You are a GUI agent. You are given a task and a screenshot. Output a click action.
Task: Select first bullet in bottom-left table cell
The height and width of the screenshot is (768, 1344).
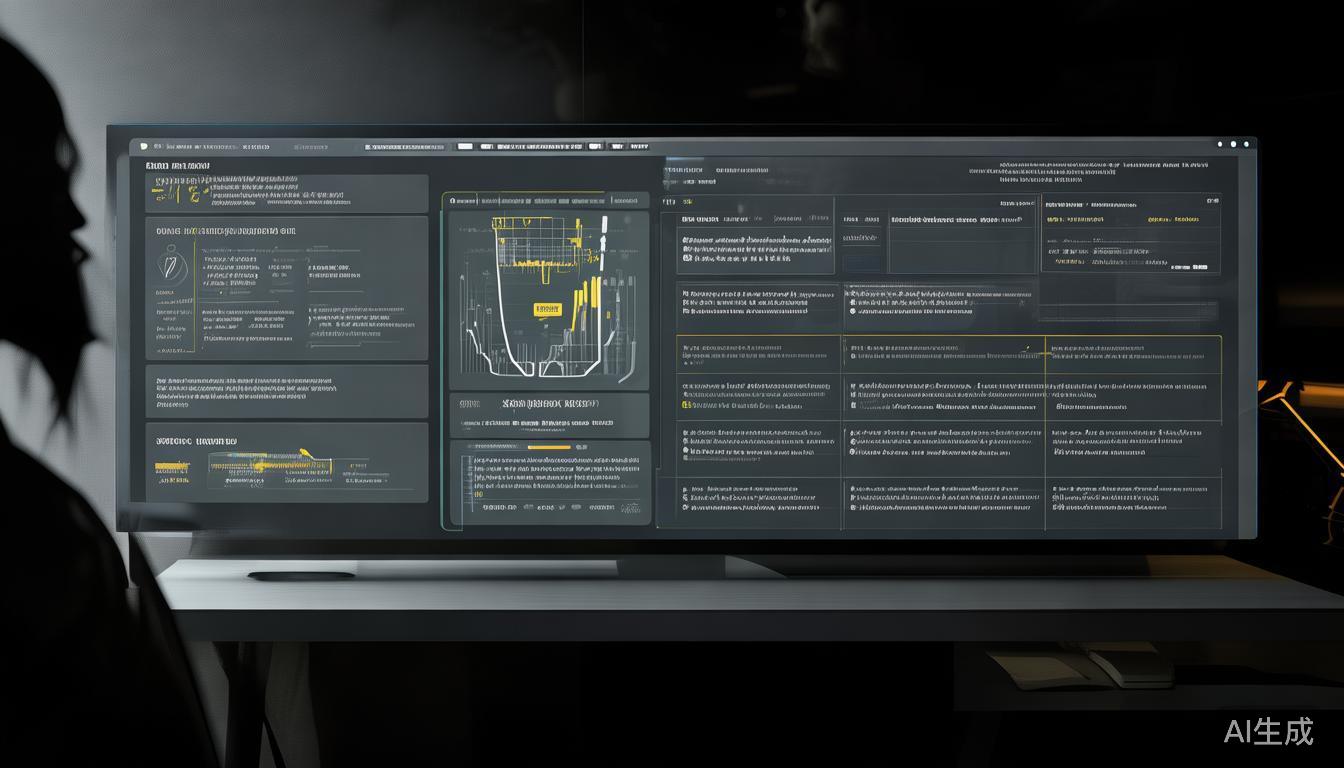point(686,491)
